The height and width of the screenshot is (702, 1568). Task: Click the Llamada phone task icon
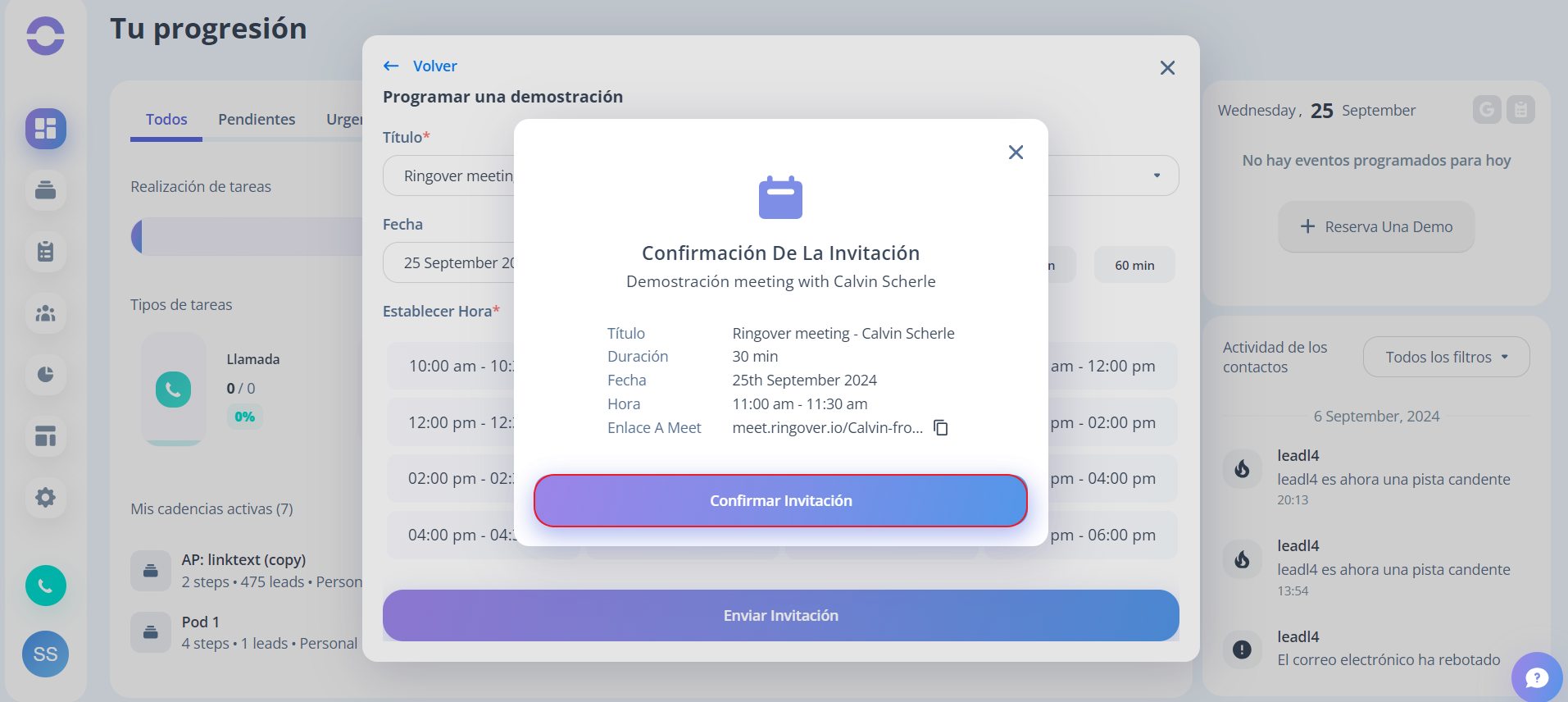[173, 390]
